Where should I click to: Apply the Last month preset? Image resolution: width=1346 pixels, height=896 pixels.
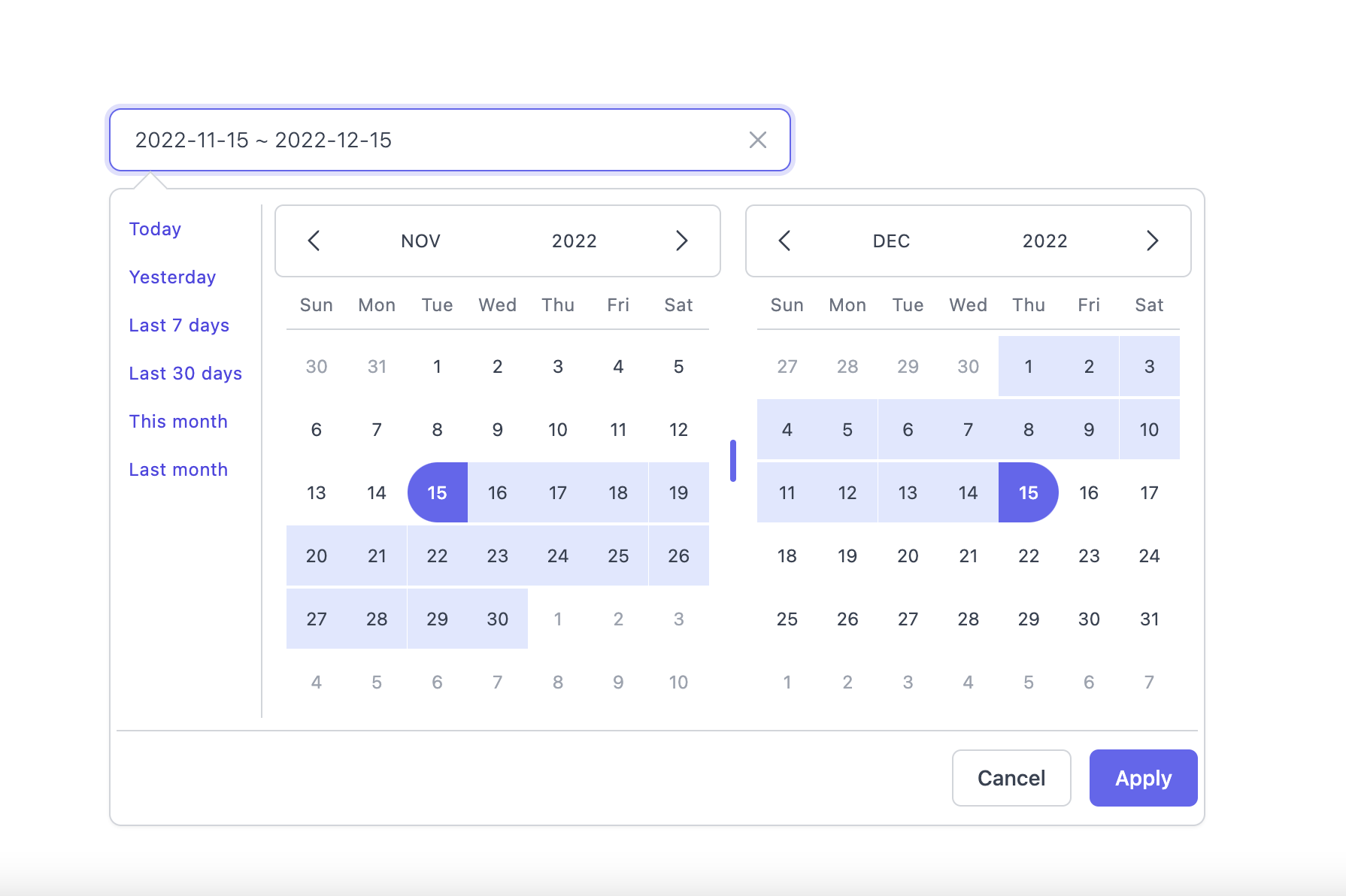pyautogui.click(x=178, y=469)
